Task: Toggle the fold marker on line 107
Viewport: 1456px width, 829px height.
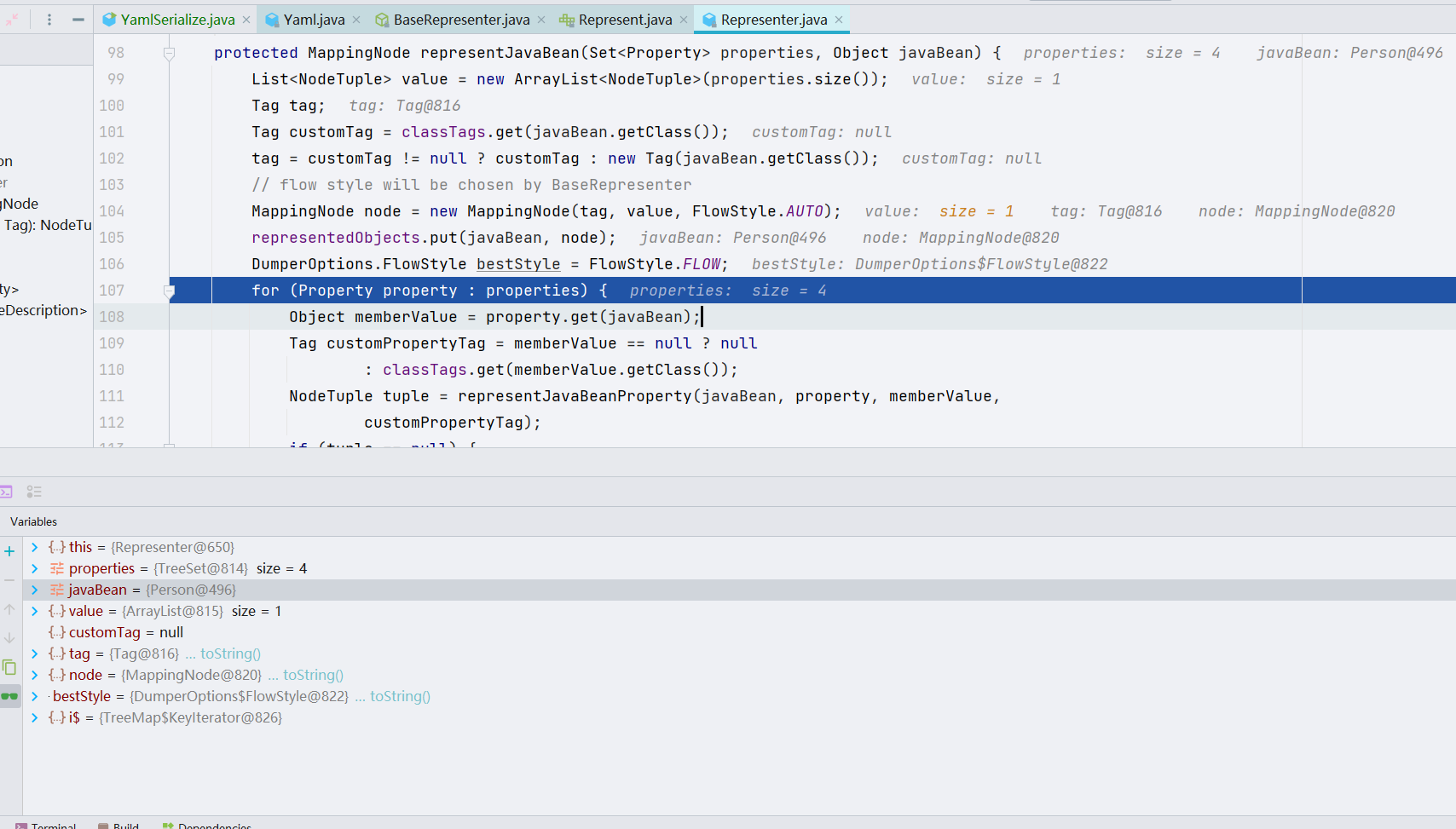Action: (x=169, y=291)
